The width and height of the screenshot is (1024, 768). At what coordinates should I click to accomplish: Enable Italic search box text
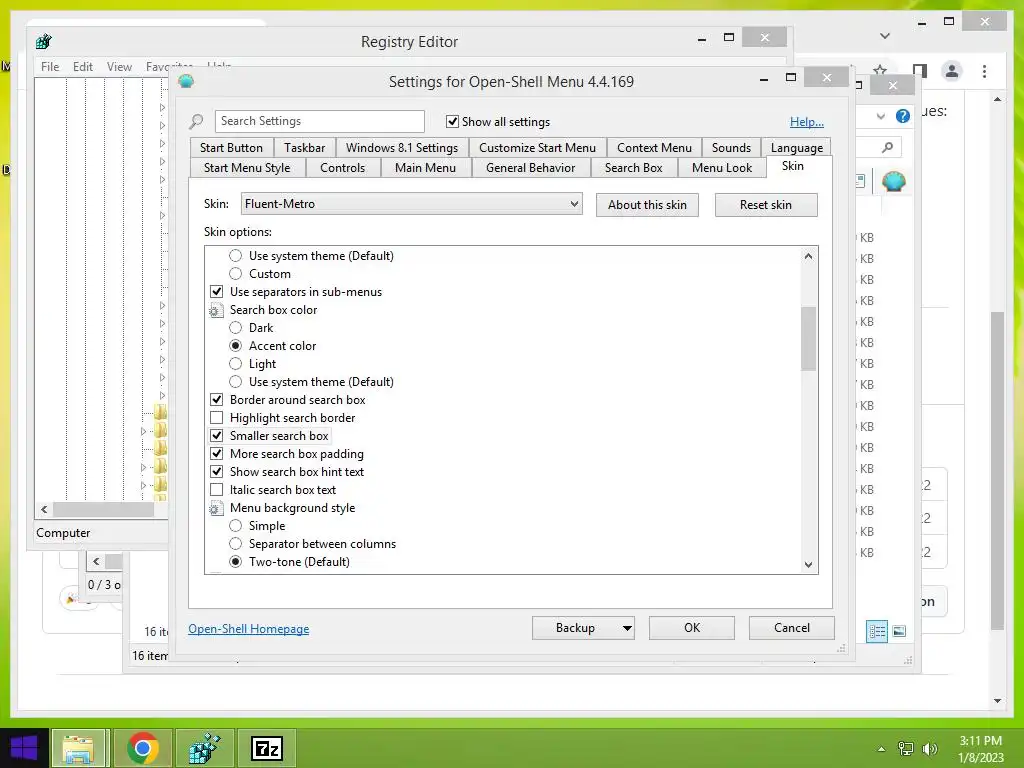point(217,490)
